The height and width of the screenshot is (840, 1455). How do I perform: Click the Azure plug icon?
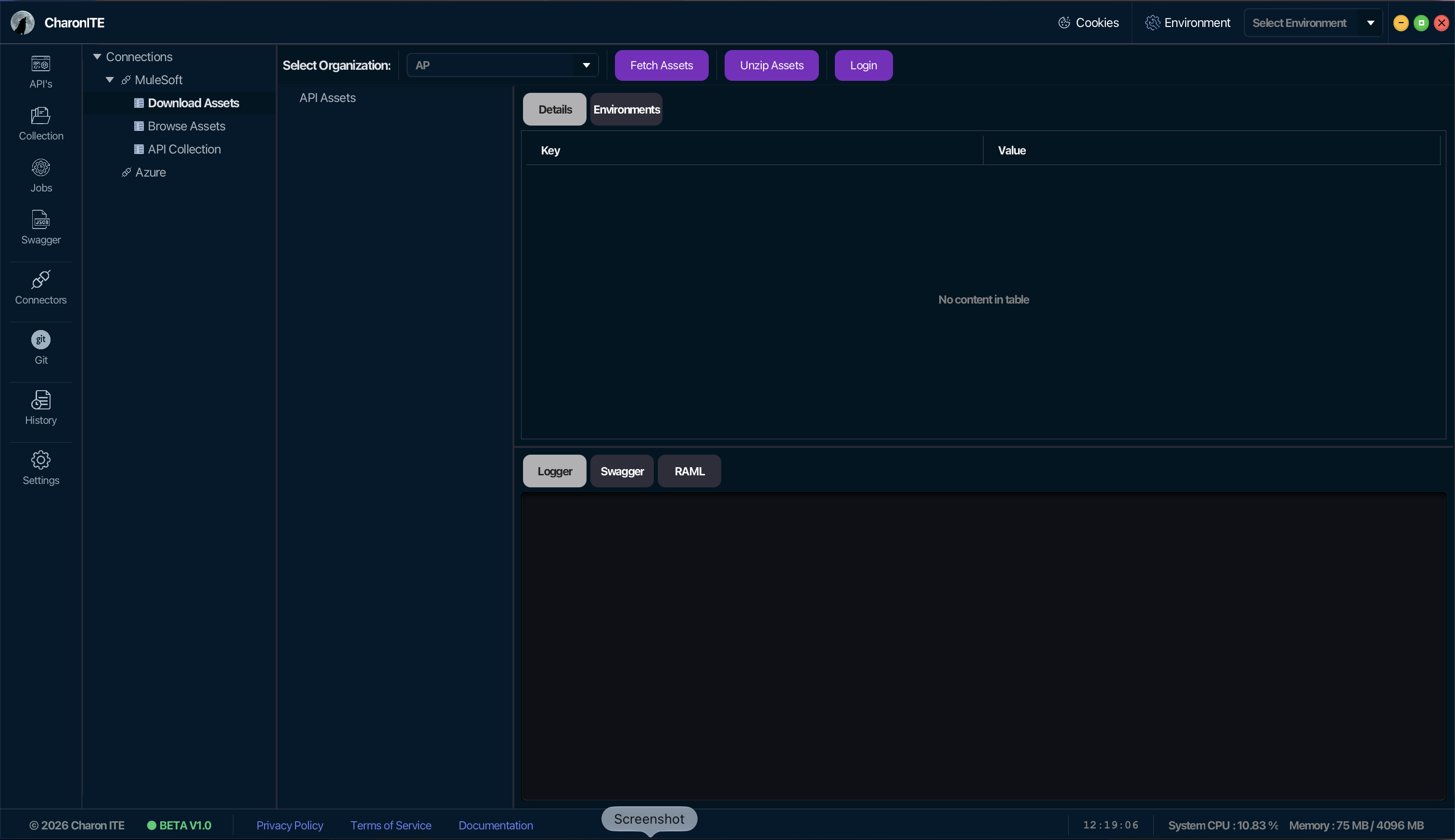tap(127, 172)
